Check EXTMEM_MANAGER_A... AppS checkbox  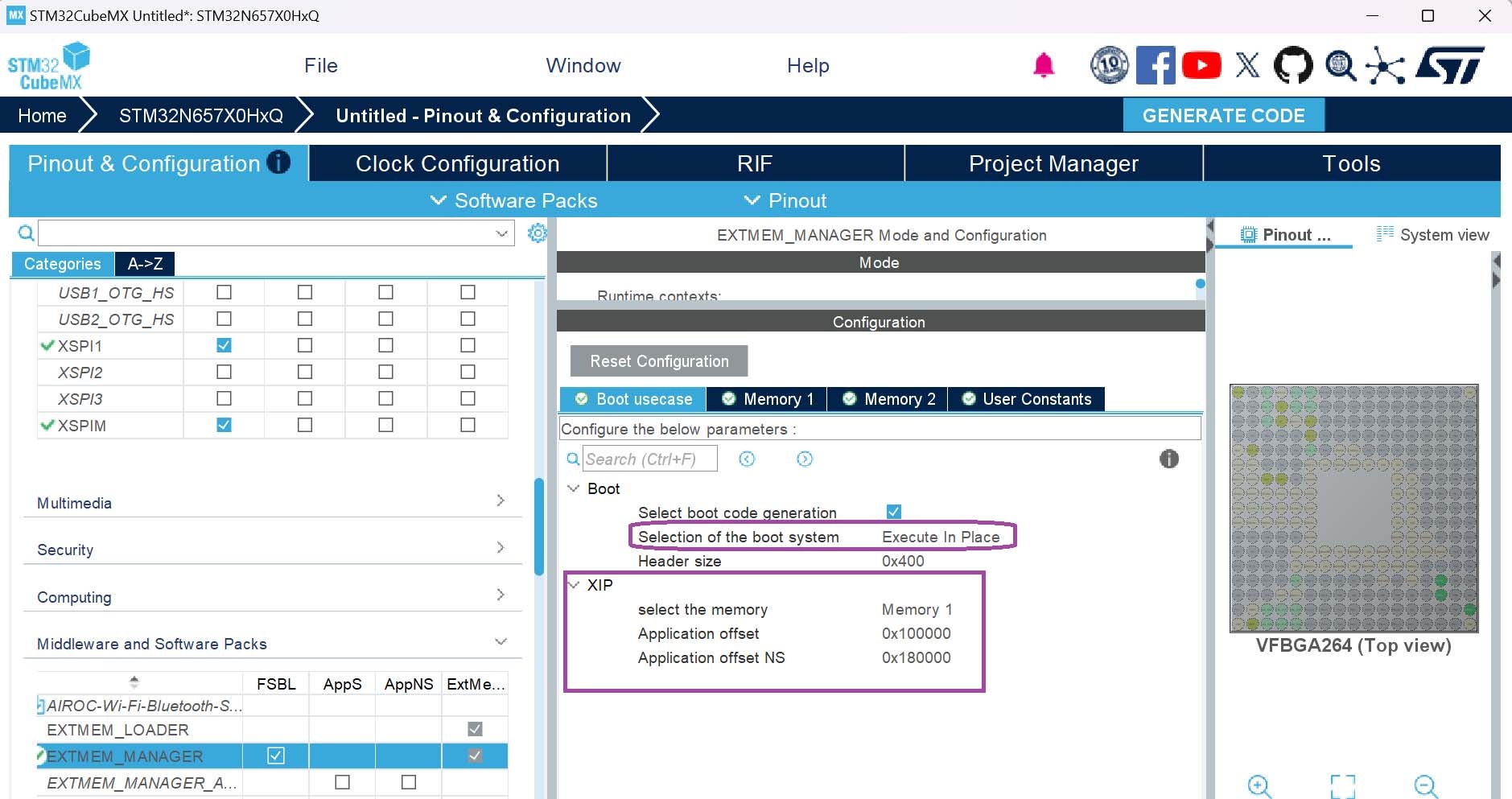[343, 782]
